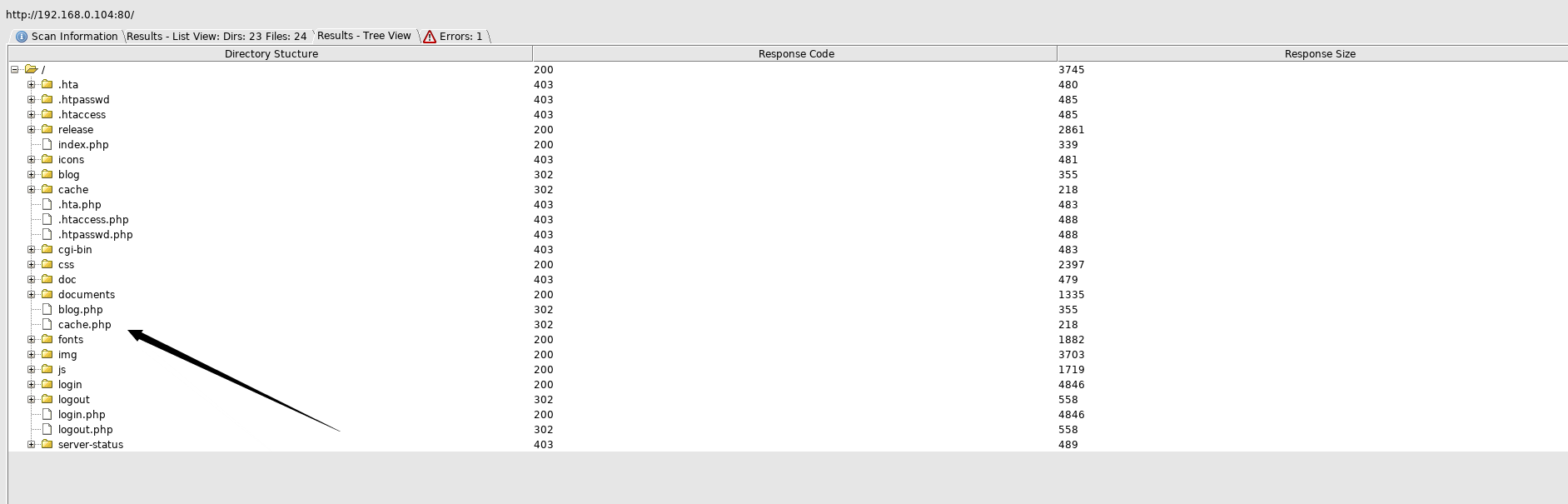Click the release folder icon

tap(47, 129)
